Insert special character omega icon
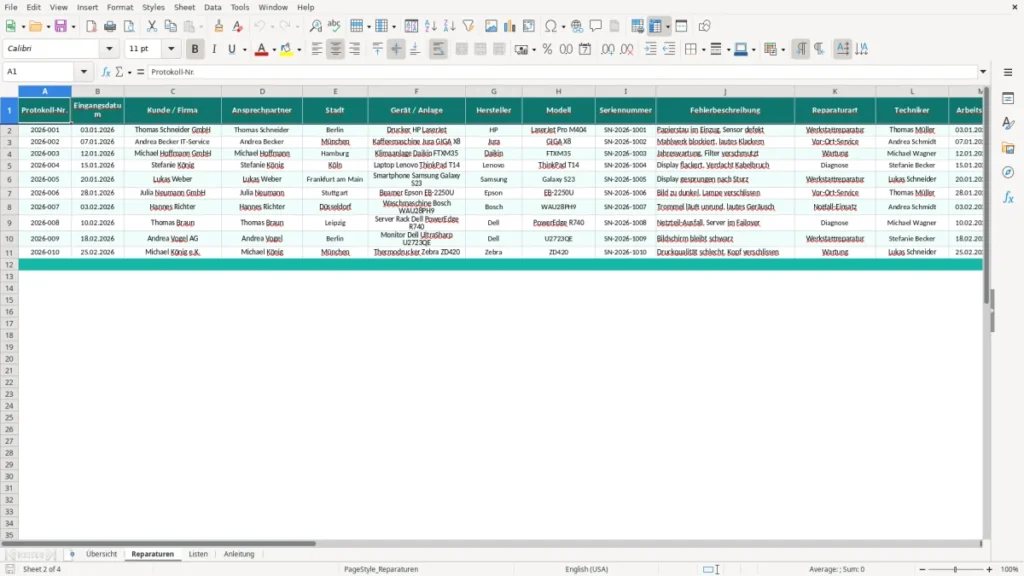The image size is (1024, 576). tap(551, 26)
